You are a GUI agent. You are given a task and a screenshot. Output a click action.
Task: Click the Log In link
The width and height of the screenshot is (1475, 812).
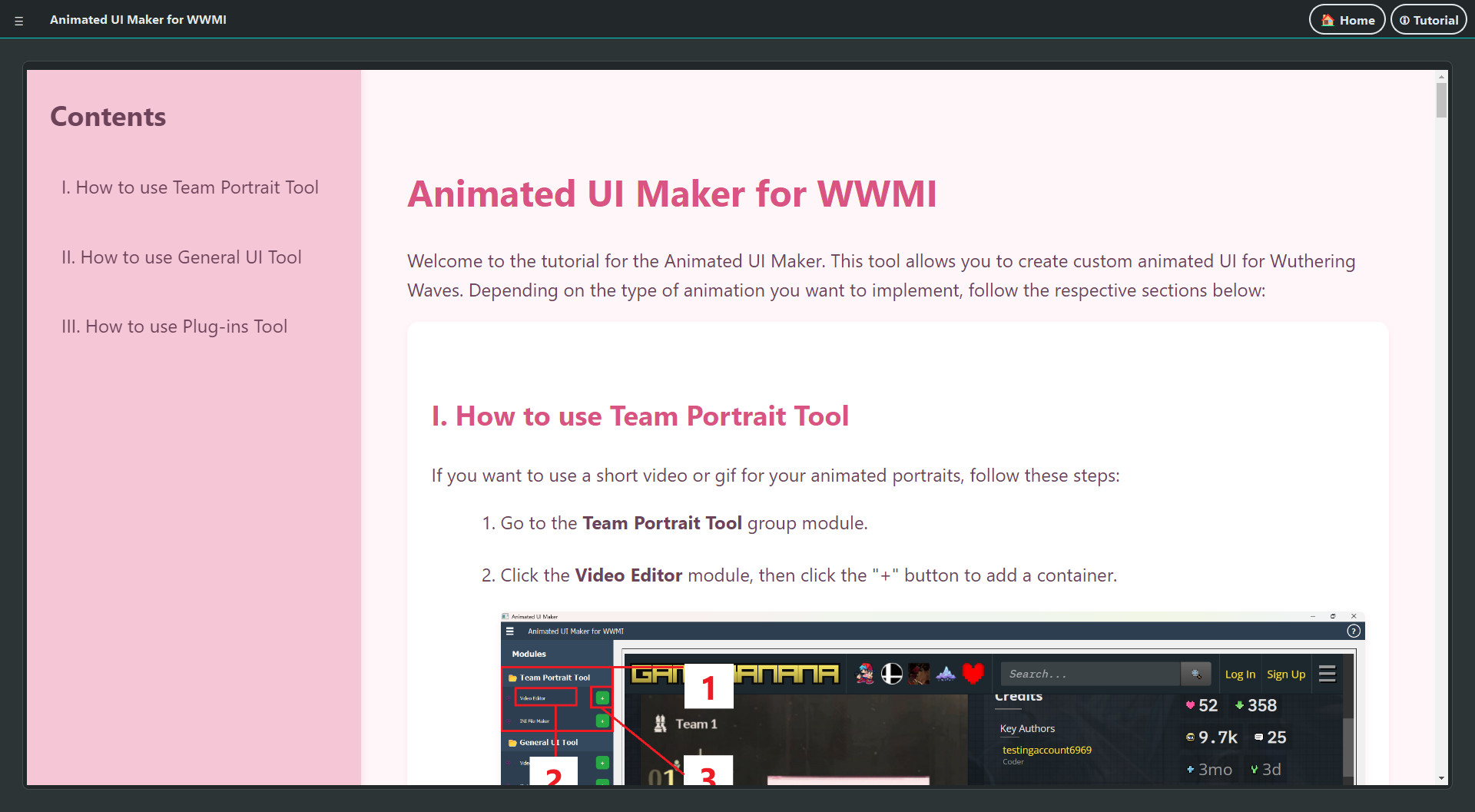[x=1240, y=674]
